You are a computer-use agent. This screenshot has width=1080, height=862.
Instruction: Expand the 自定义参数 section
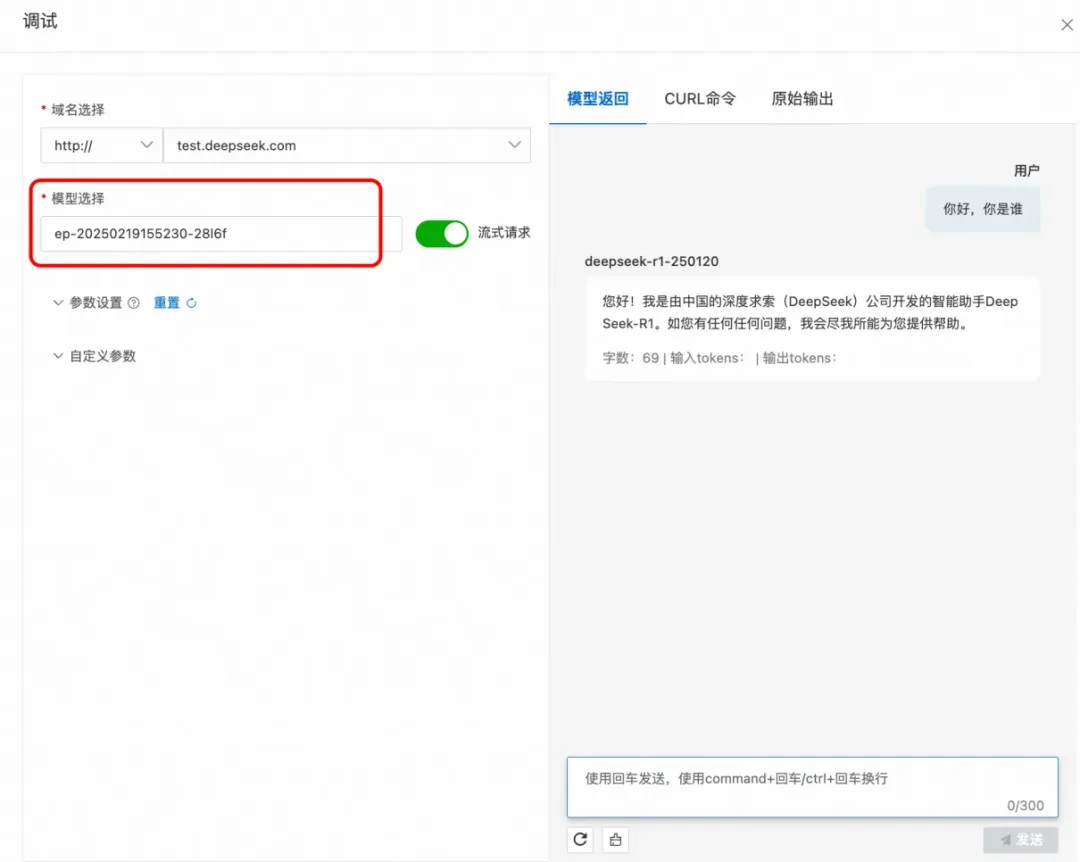[94, 356]
